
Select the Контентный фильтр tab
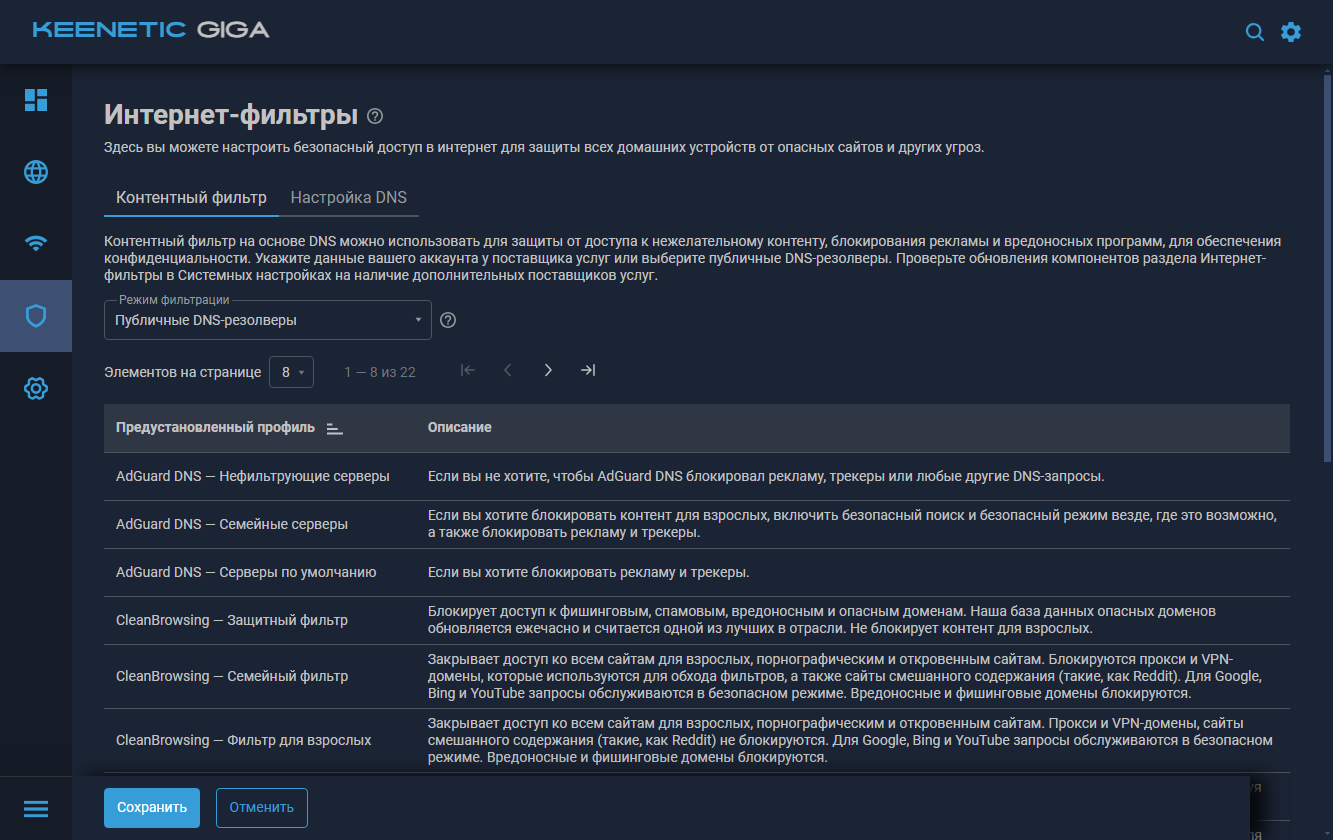coord(191,197)
